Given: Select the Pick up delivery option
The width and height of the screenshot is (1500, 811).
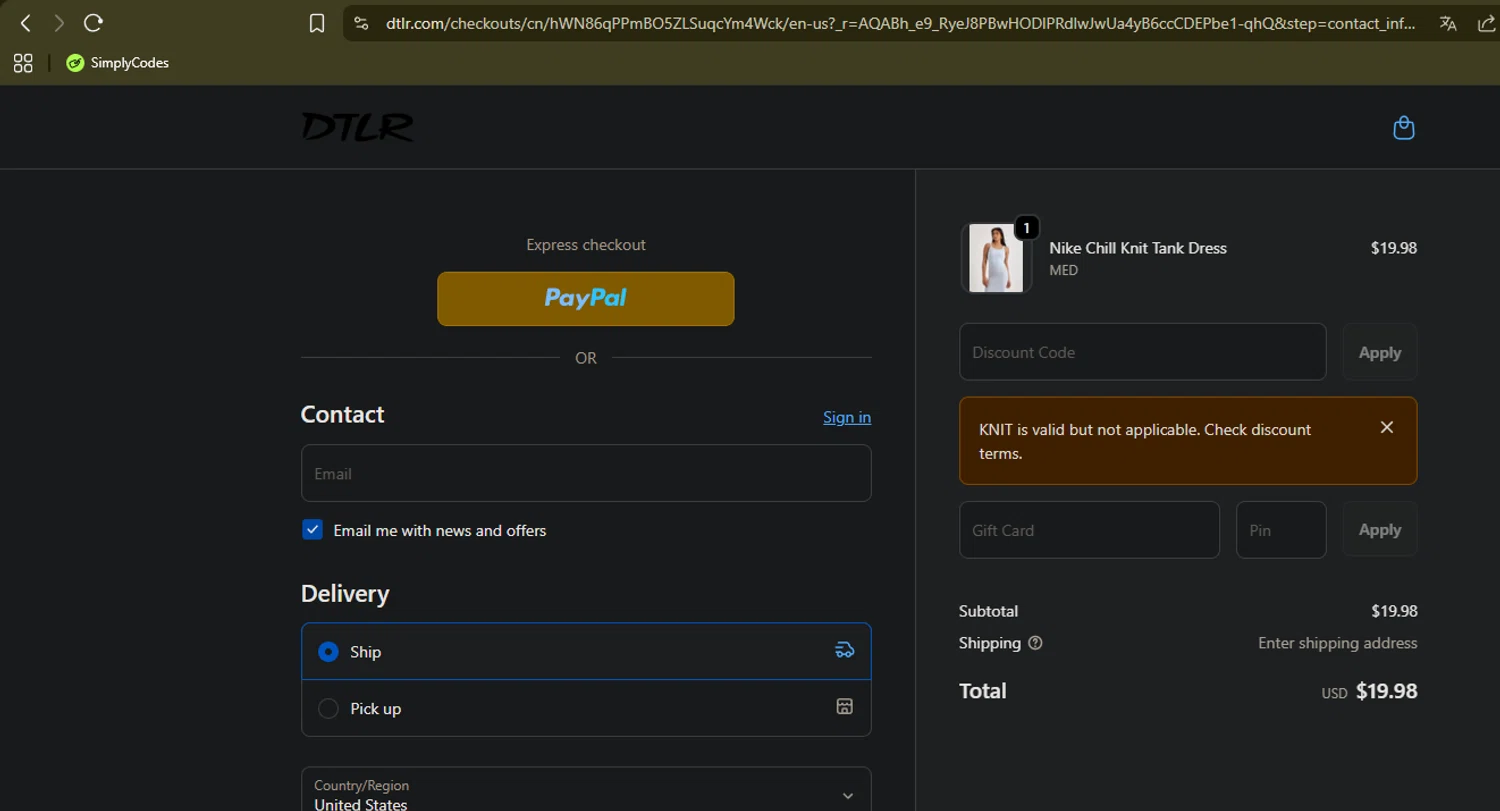Looking at the screenshot, I should pyautogui.click(x=586, y=708).
